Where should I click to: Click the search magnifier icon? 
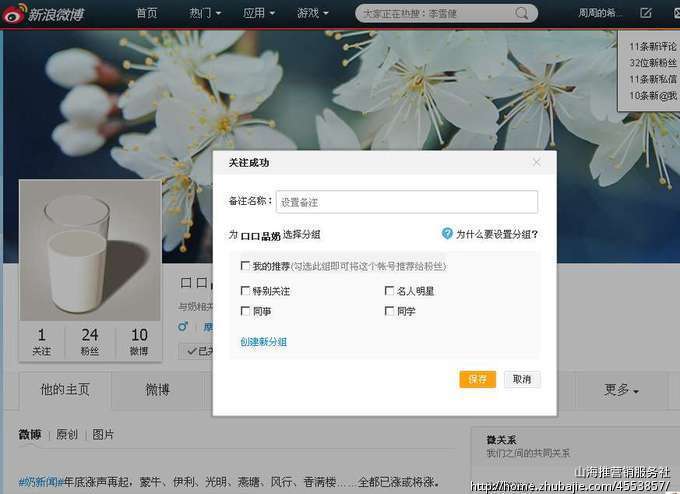pos(522,13)
